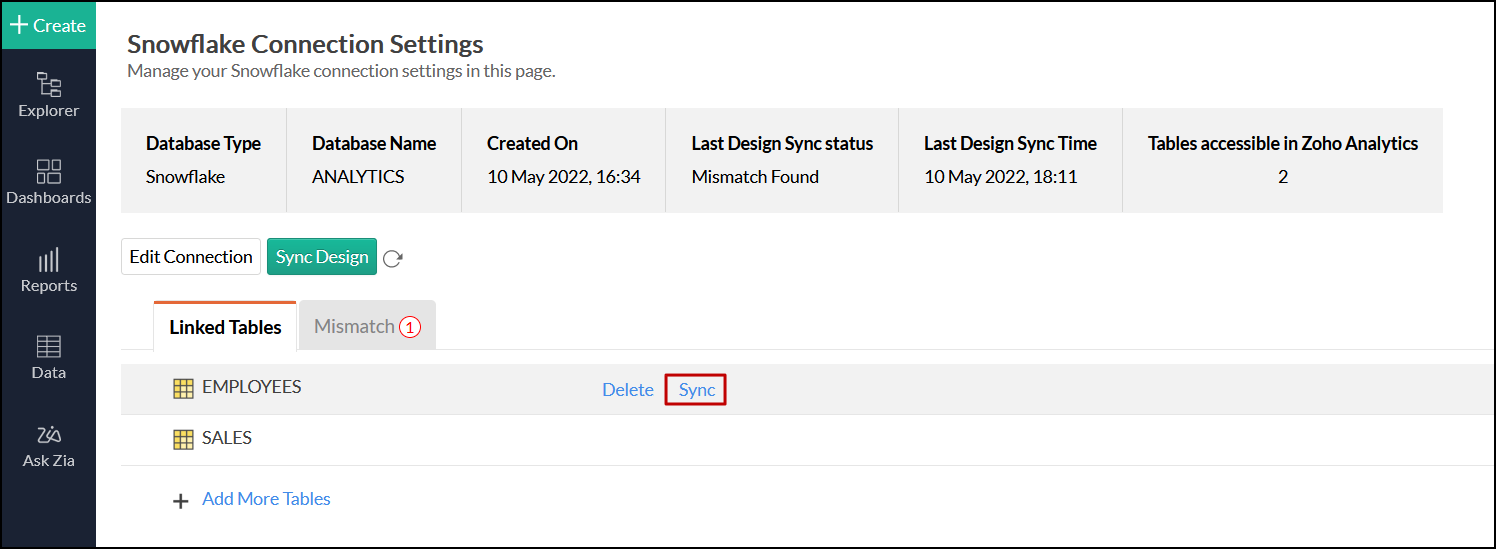
Task: Switch to the Mismatch tab
Action: coord(367,326)
